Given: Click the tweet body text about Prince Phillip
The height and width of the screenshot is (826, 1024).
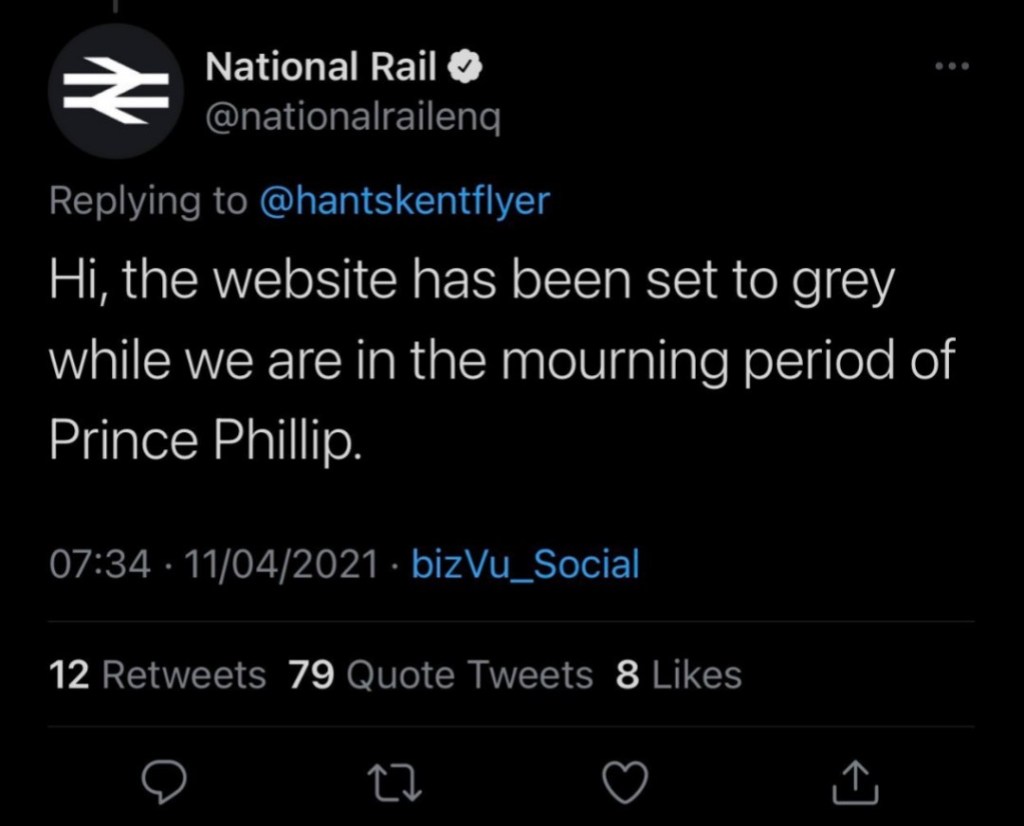Looking at the screenshot, I should (500, 362).
